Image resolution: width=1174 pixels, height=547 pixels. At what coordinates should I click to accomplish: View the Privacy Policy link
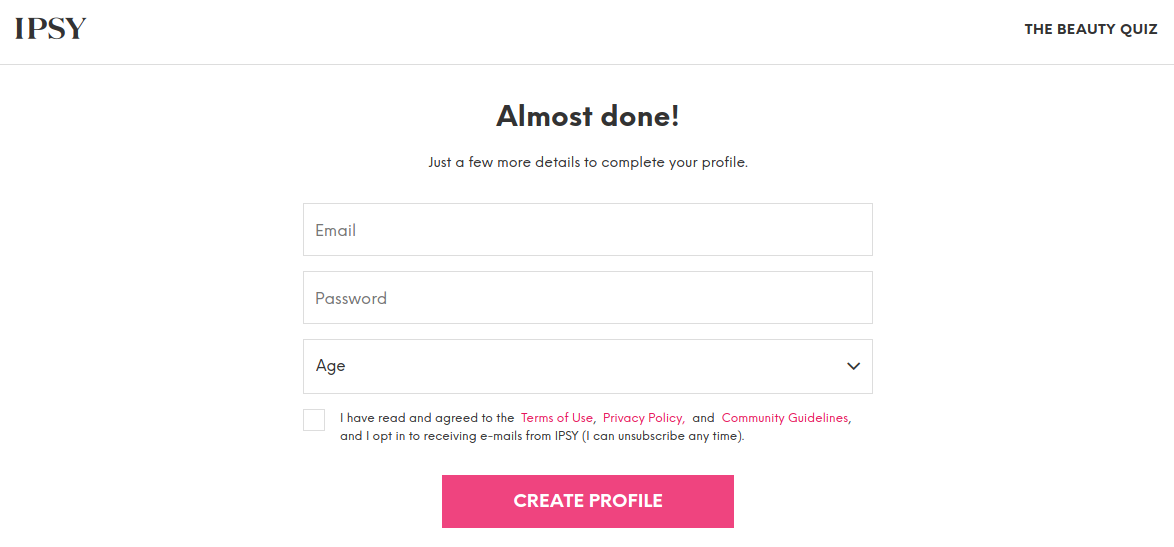coord(644,418)
